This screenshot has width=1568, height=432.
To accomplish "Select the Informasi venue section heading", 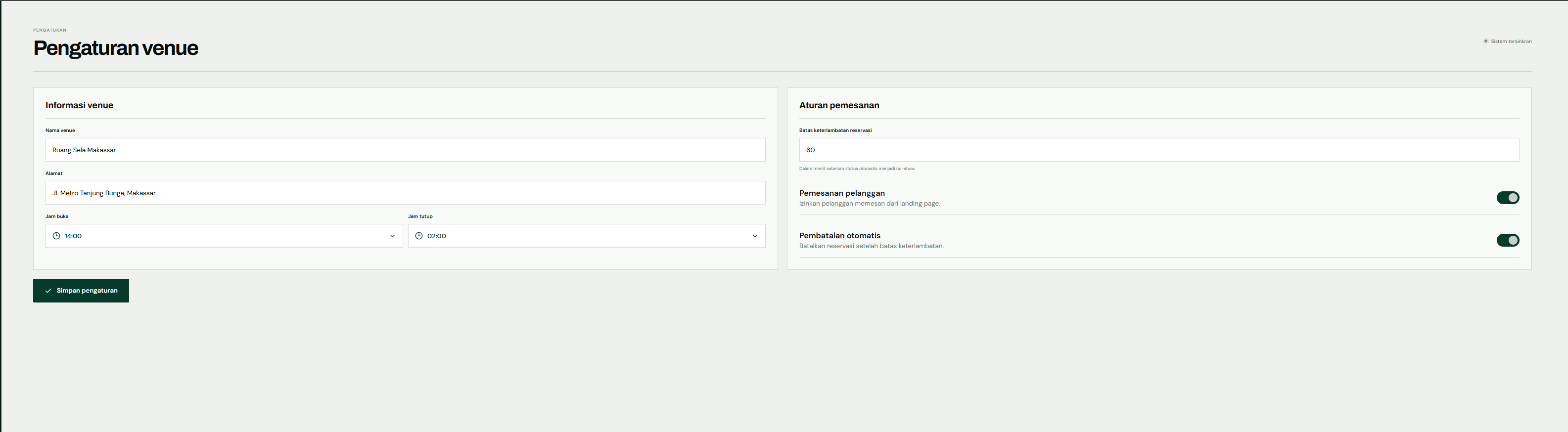I will [x=79, y=105].
